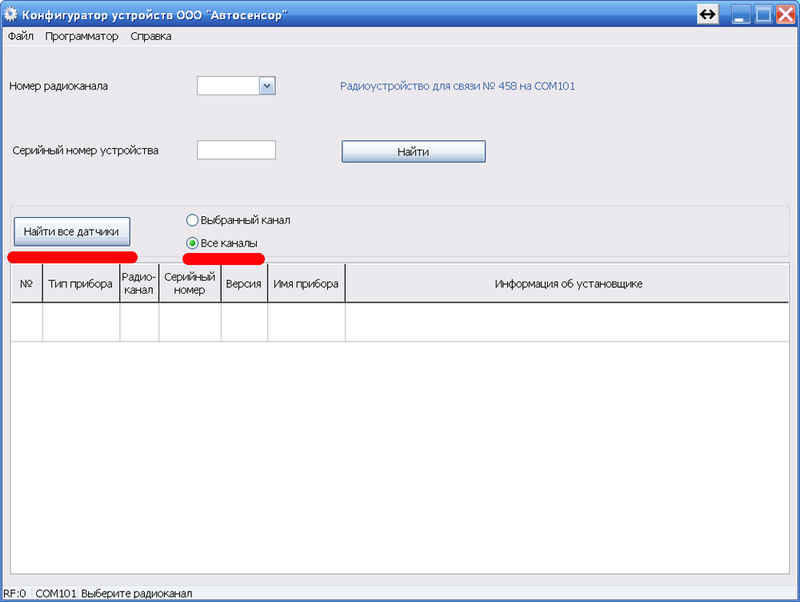The width and height of the screenshot is (800, 602).
Task: Click the Серийный номер устройства input field
Action: coord(236,150)
